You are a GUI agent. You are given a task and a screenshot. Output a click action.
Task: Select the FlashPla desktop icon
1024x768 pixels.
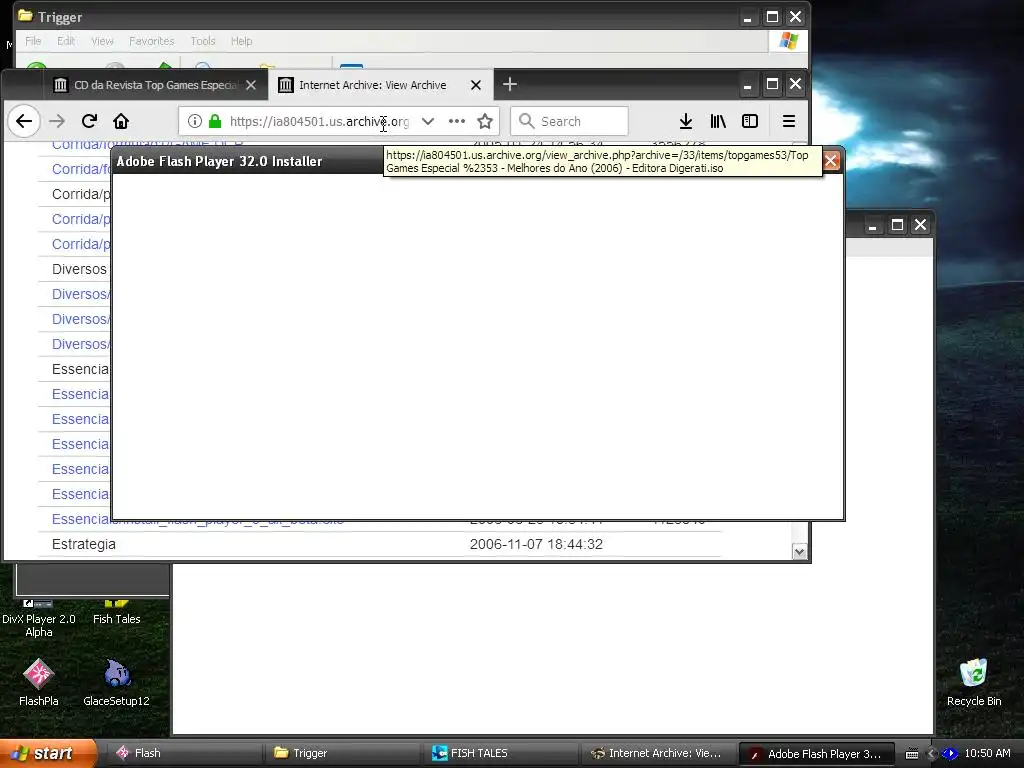click(x=39, y=683)
